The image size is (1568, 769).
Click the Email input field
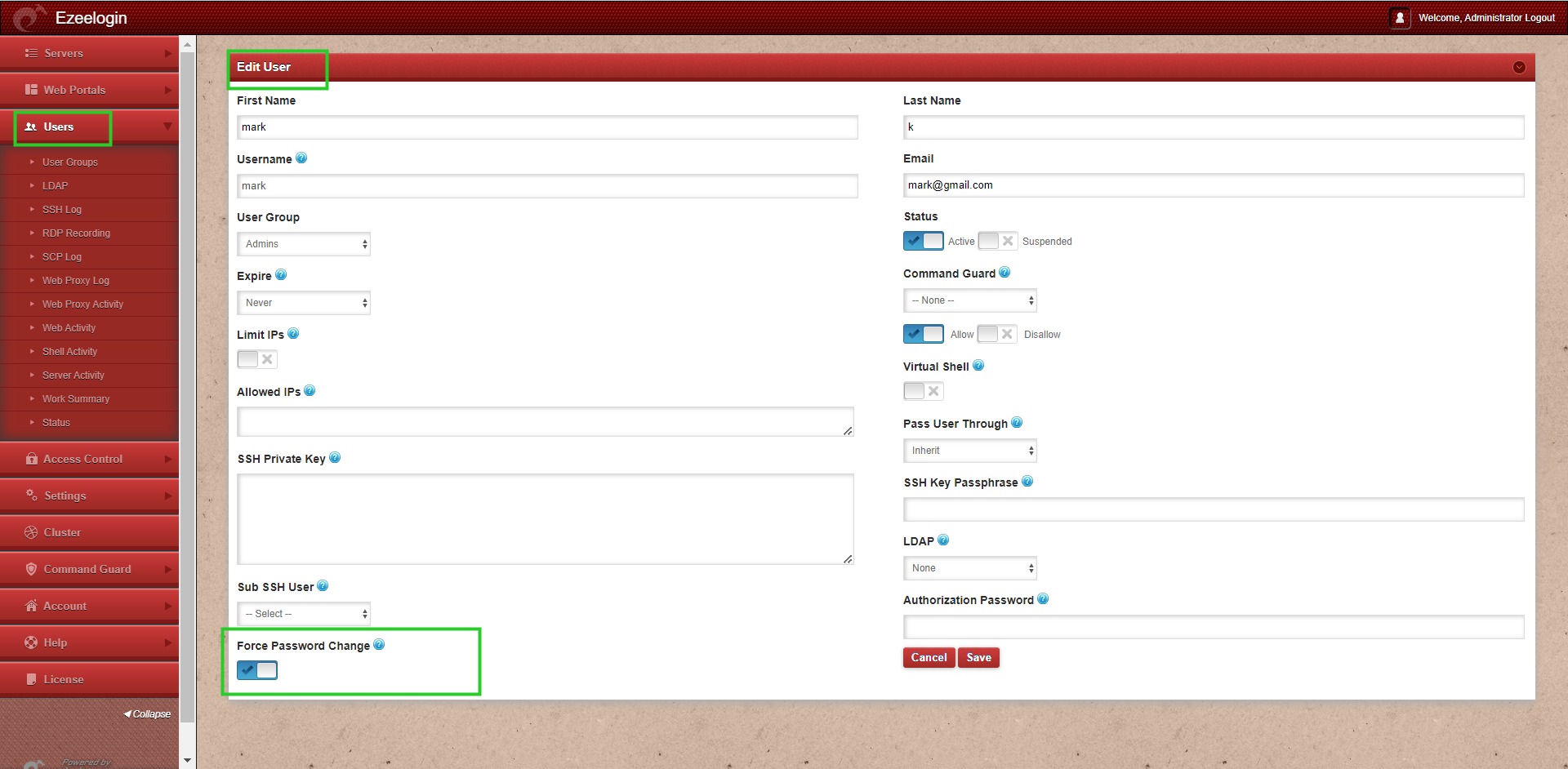1214,185
